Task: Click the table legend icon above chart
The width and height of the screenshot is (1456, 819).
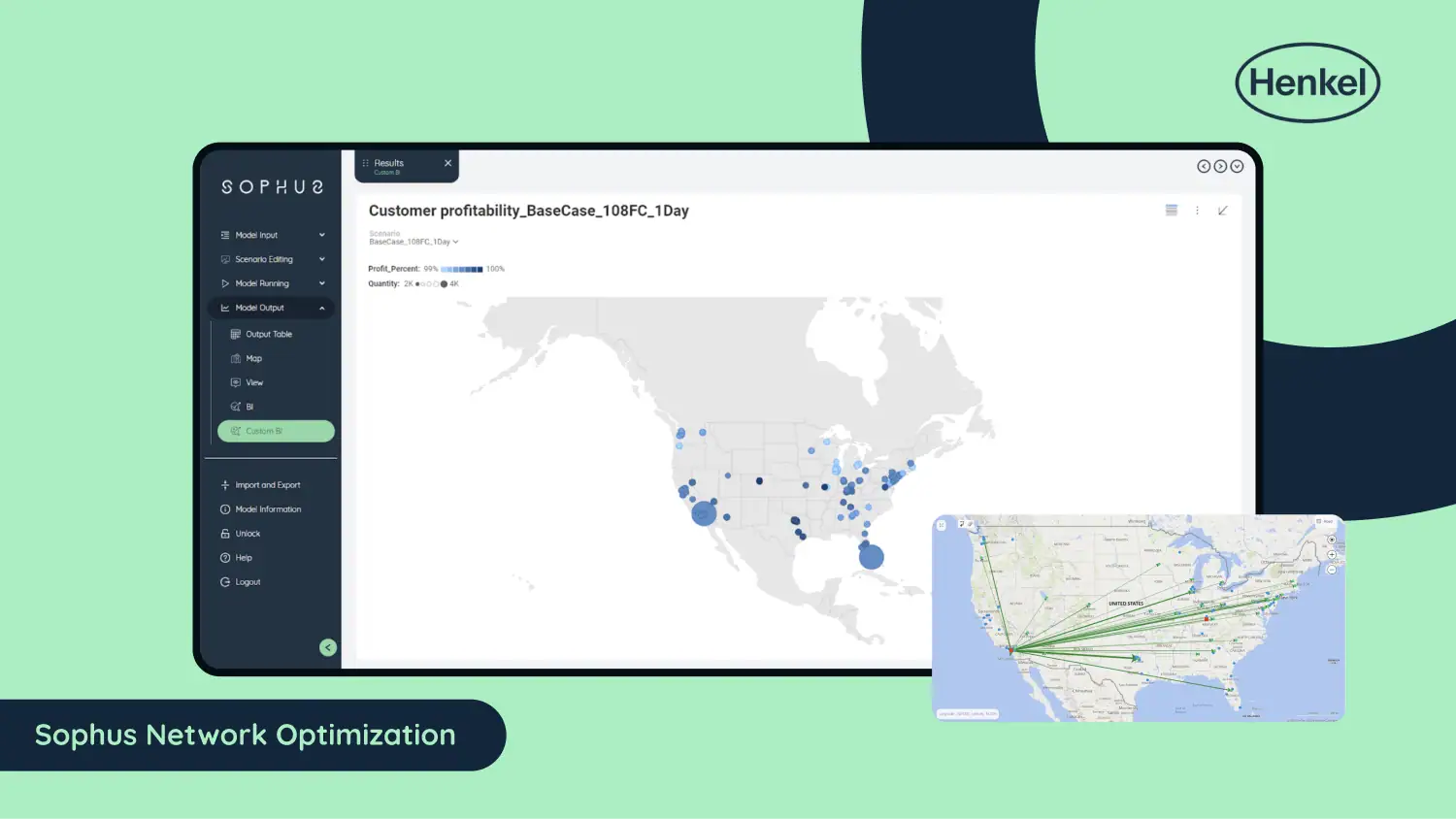Action: coord(1172,211)
